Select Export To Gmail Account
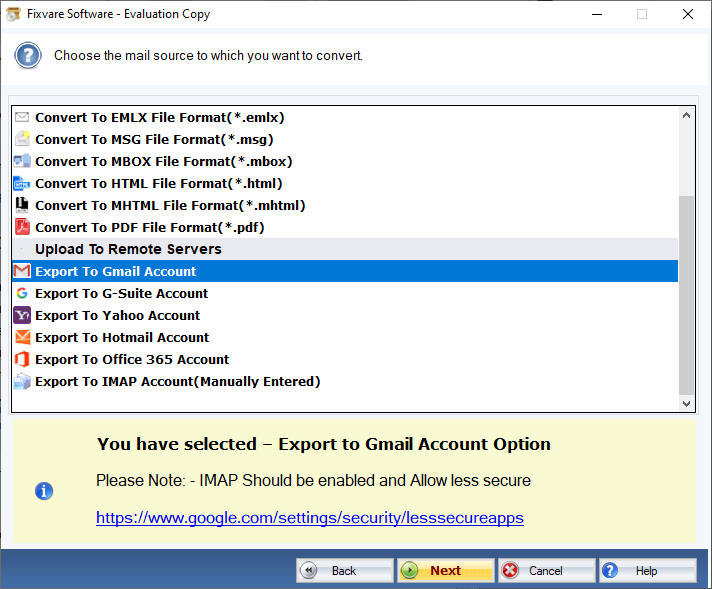 [345, 271]
